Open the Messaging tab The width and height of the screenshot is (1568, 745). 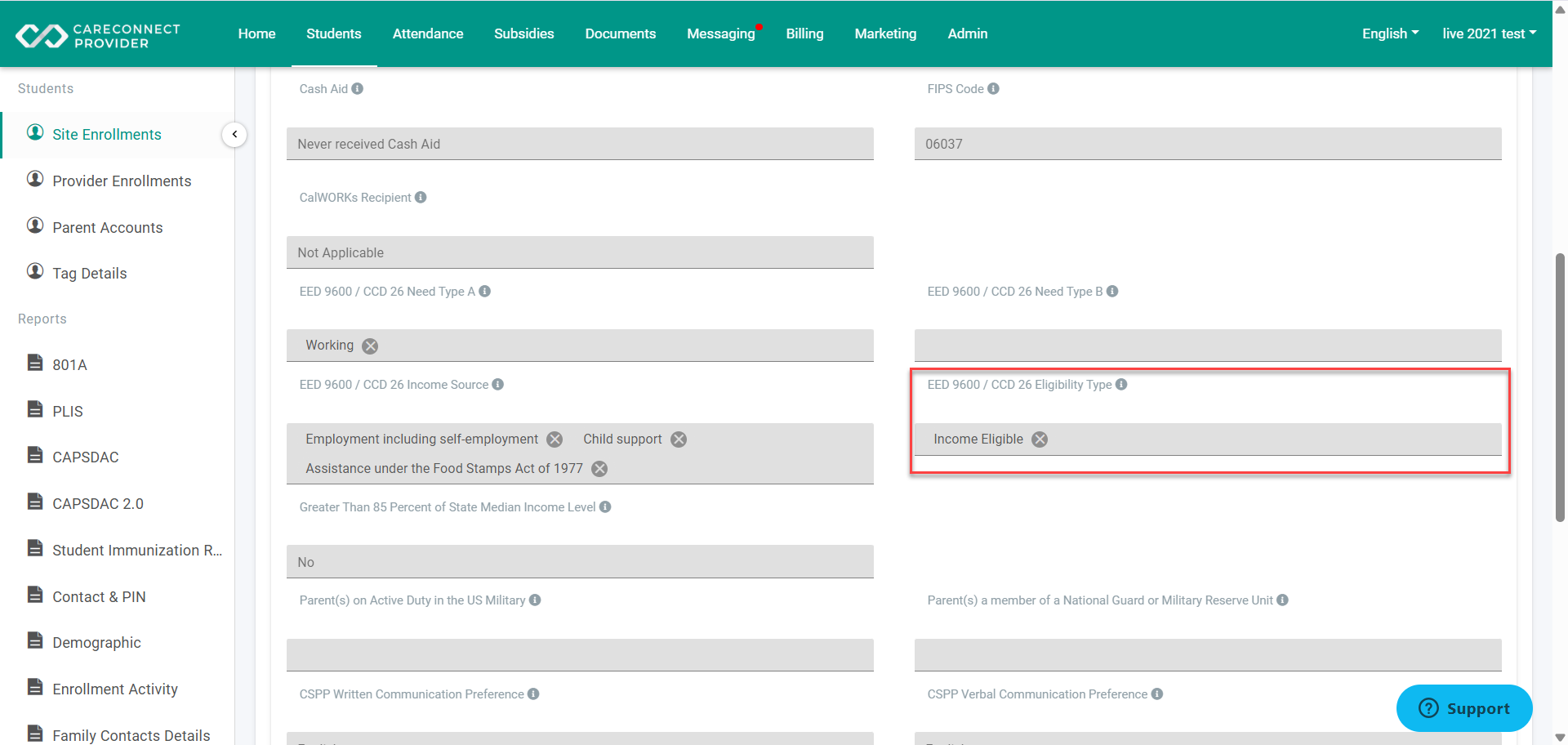point(721,33)
